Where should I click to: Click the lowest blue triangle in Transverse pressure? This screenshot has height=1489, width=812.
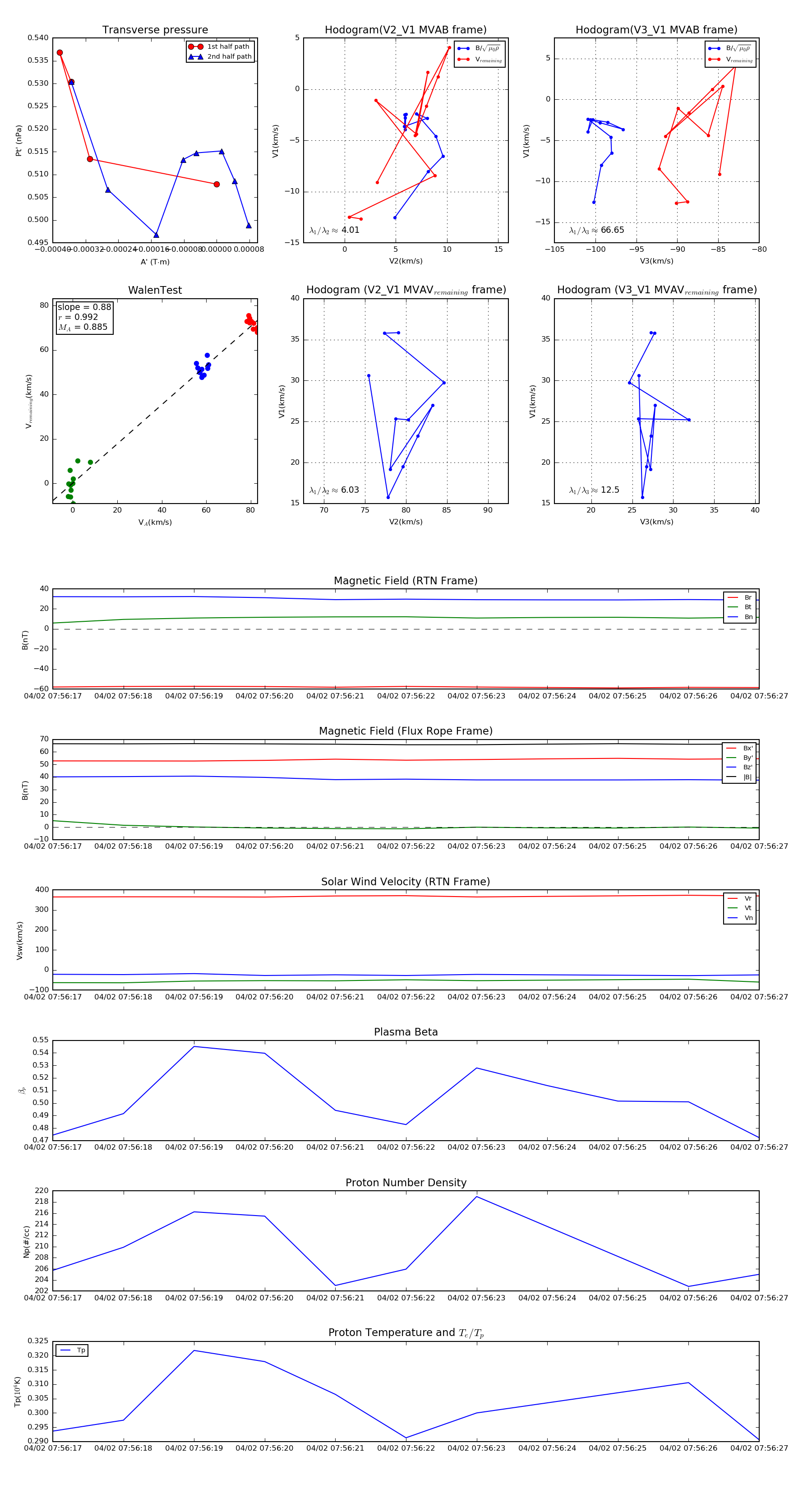click(156, 235)
